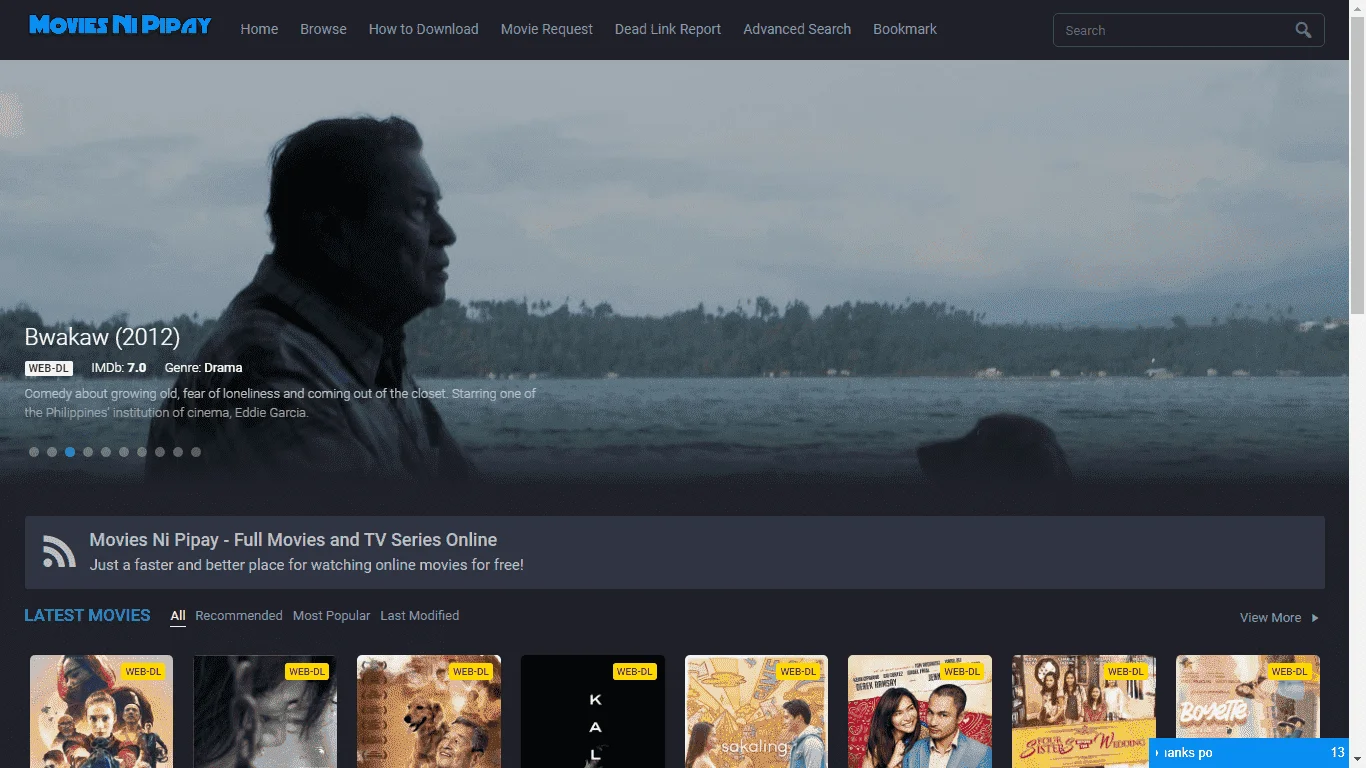Image resolution: width=1366 pixels, height=768 pixels.
Task: Open the Four Sisters and a Wedding poster
Action: [1084, 711]
